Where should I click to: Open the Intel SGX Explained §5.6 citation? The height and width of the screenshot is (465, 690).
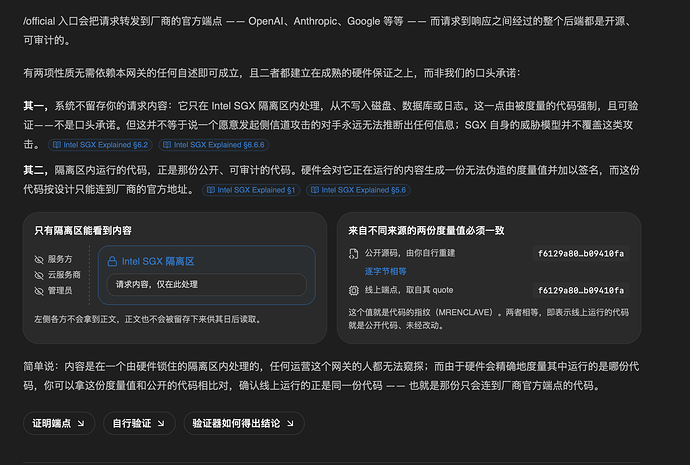358,190
